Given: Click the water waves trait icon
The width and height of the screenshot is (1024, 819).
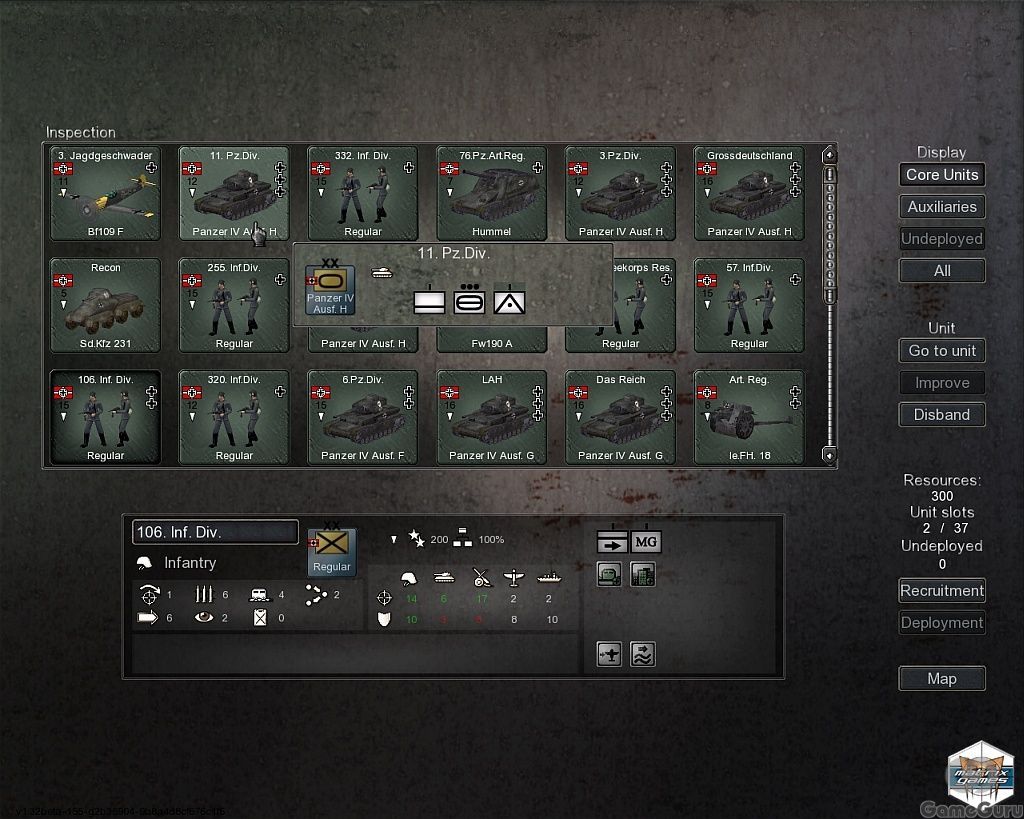Looking at the screenshot, I should click(x=643, y=654).
